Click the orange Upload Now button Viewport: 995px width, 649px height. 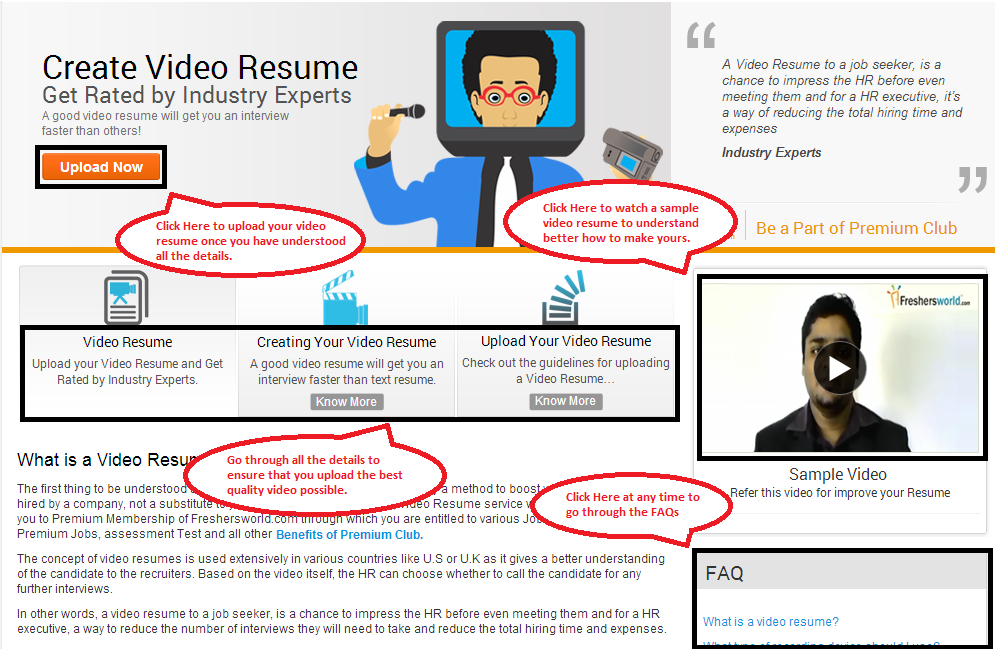(x=101, y=167)
